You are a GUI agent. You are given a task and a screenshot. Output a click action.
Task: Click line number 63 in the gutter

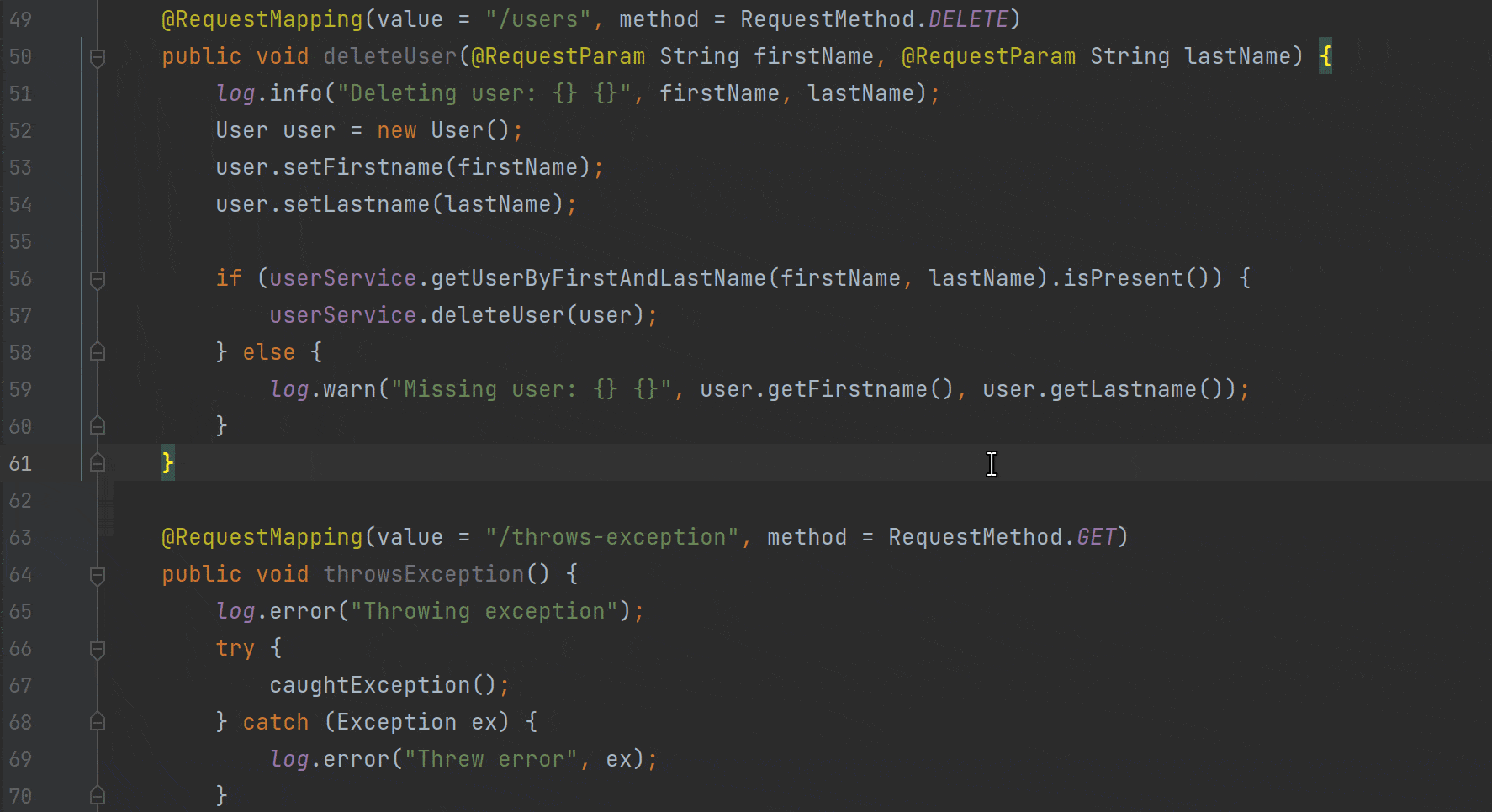pyautogui.click(x=20, y=538)
